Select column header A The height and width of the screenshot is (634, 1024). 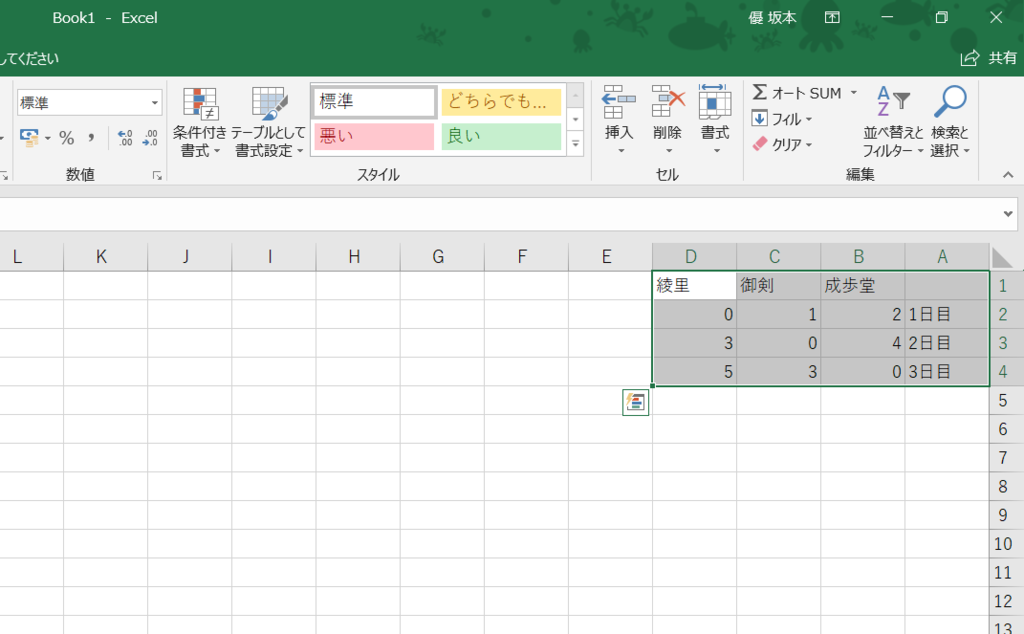click(x=946, y=257)
